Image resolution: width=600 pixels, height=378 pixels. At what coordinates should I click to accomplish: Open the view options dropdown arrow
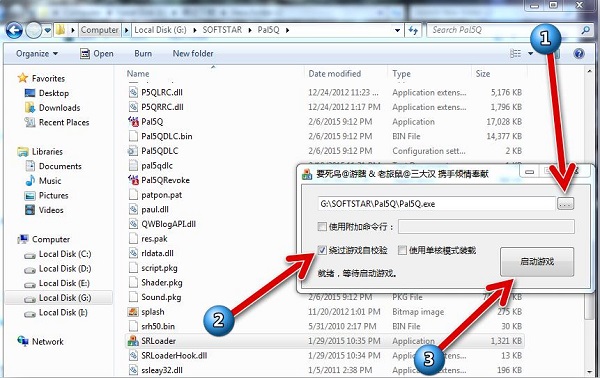tap(530, 54)
